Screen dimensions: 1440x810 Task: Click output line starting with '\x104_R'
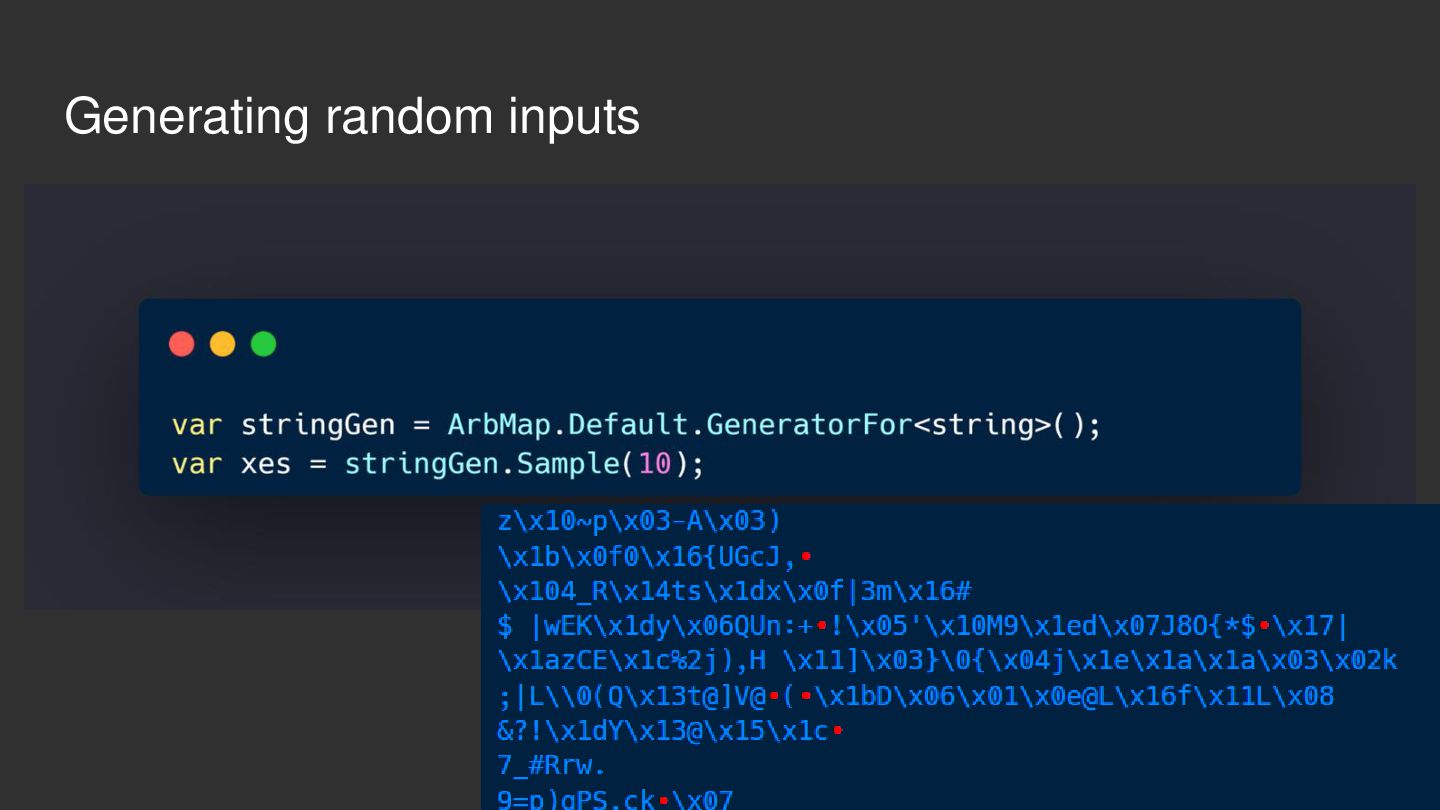pos(734,591)
